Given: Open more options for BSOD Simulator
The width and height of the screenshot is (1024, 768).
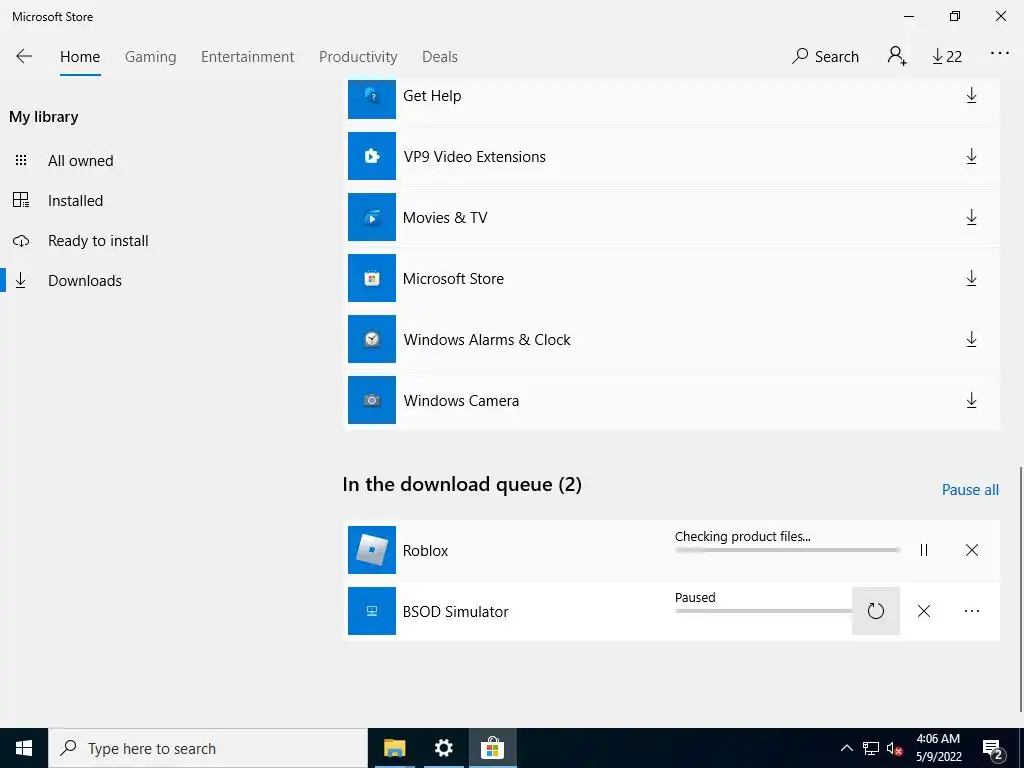Looking at the screenshot, I should 972,611.
